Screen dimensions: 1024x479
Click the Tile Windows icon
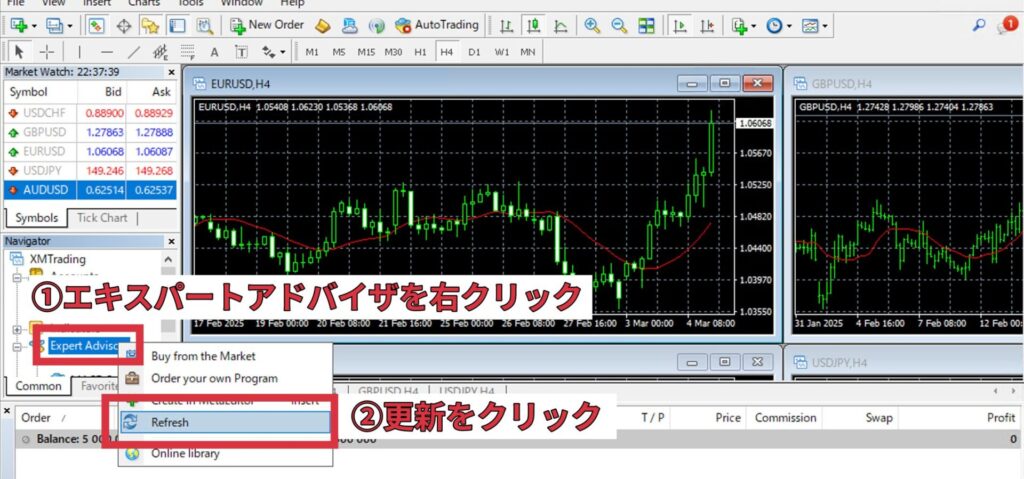[647, 25]
